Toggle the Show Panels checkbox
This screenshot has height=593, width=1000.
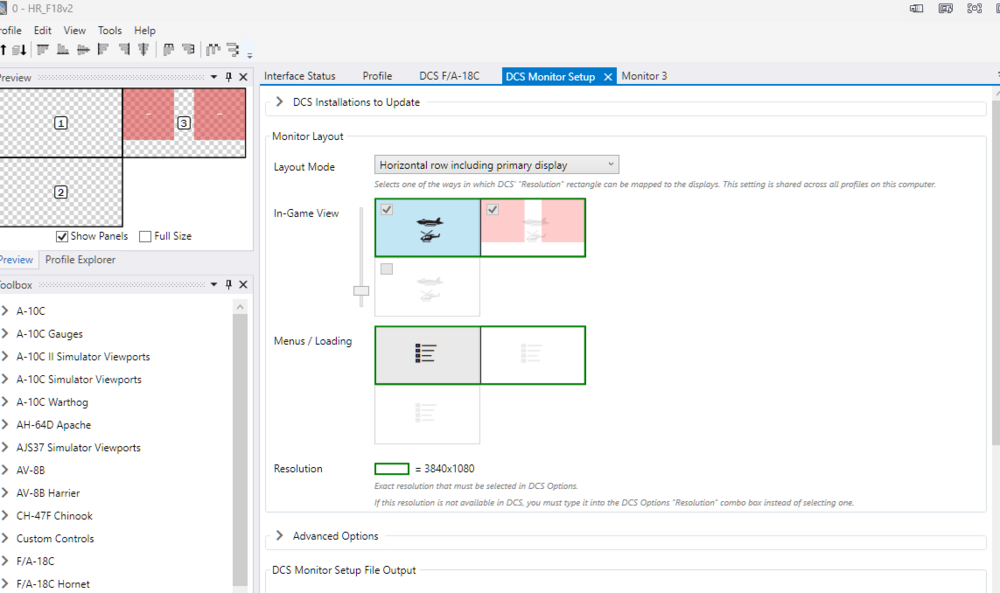pos(62,237)
